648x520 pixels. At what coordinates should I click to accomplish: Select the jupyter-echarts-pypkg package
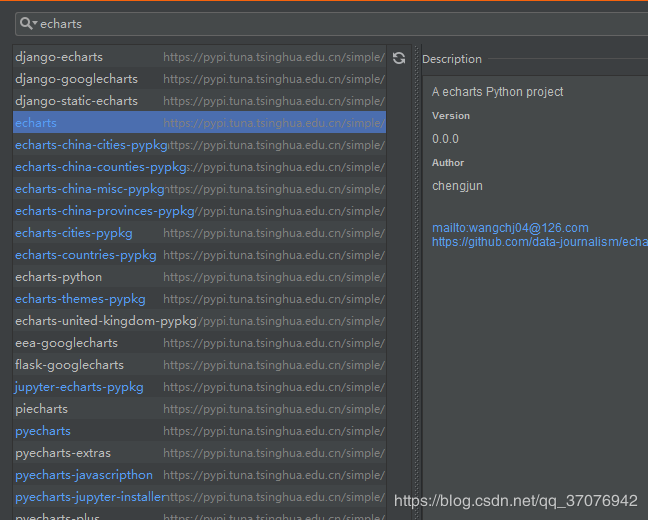200,387
